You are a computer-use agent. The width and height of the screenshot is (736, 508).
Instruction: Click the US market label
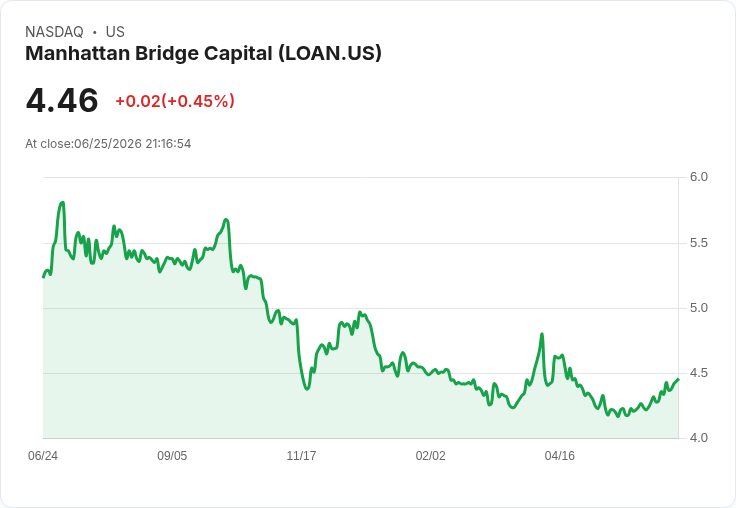(115, 32)
